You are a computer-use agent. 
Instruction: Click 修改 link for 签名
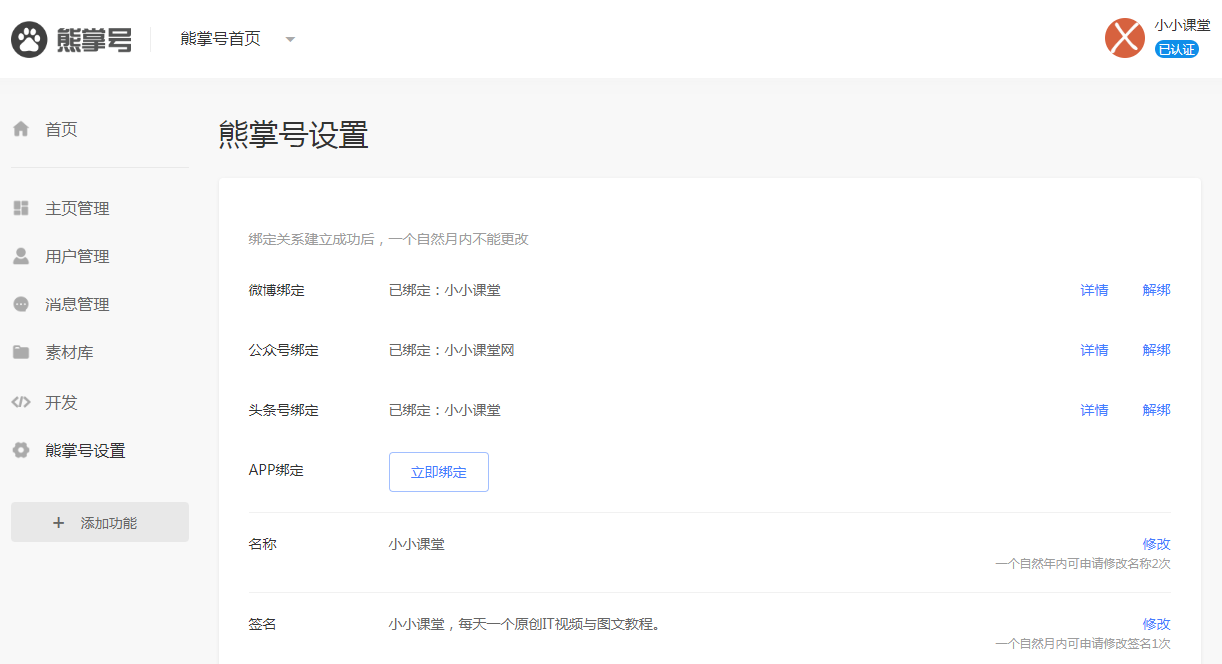click(x=1157, y=624)
